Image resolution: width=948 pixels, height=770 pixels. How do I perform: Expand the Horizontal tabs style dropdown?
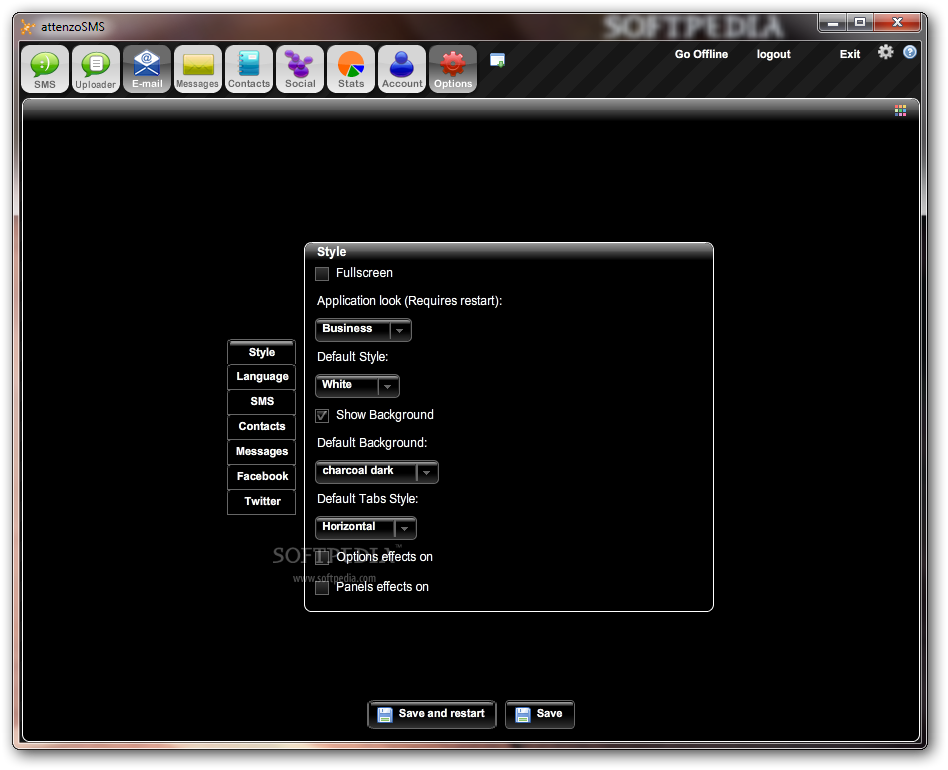(366, 528)
